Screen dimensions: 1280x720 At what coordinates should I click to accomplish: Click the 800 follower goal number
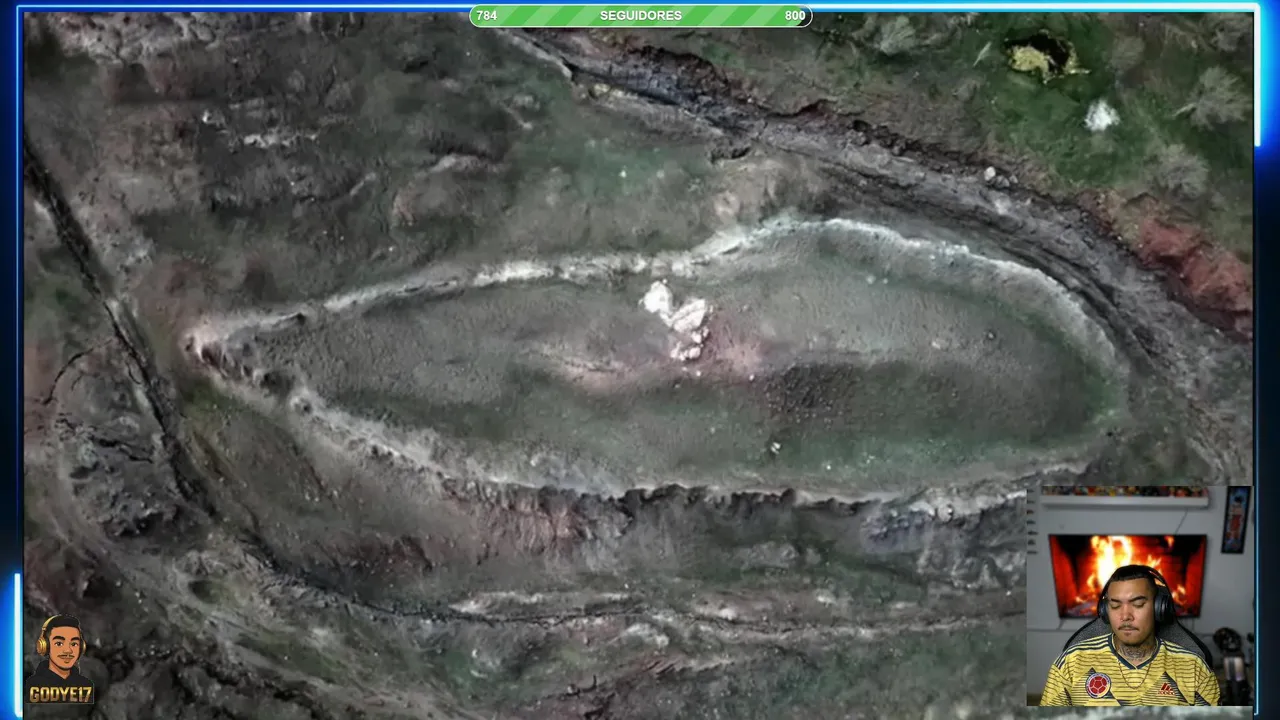coord(795,16)
